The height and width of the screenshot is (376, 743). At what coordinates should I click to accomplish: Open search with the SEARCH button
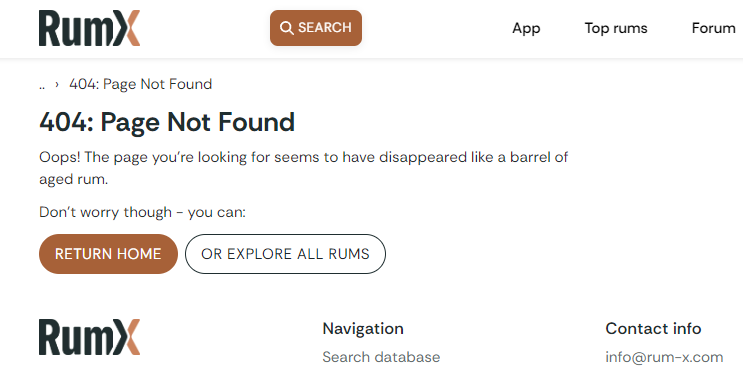point(316,28)
